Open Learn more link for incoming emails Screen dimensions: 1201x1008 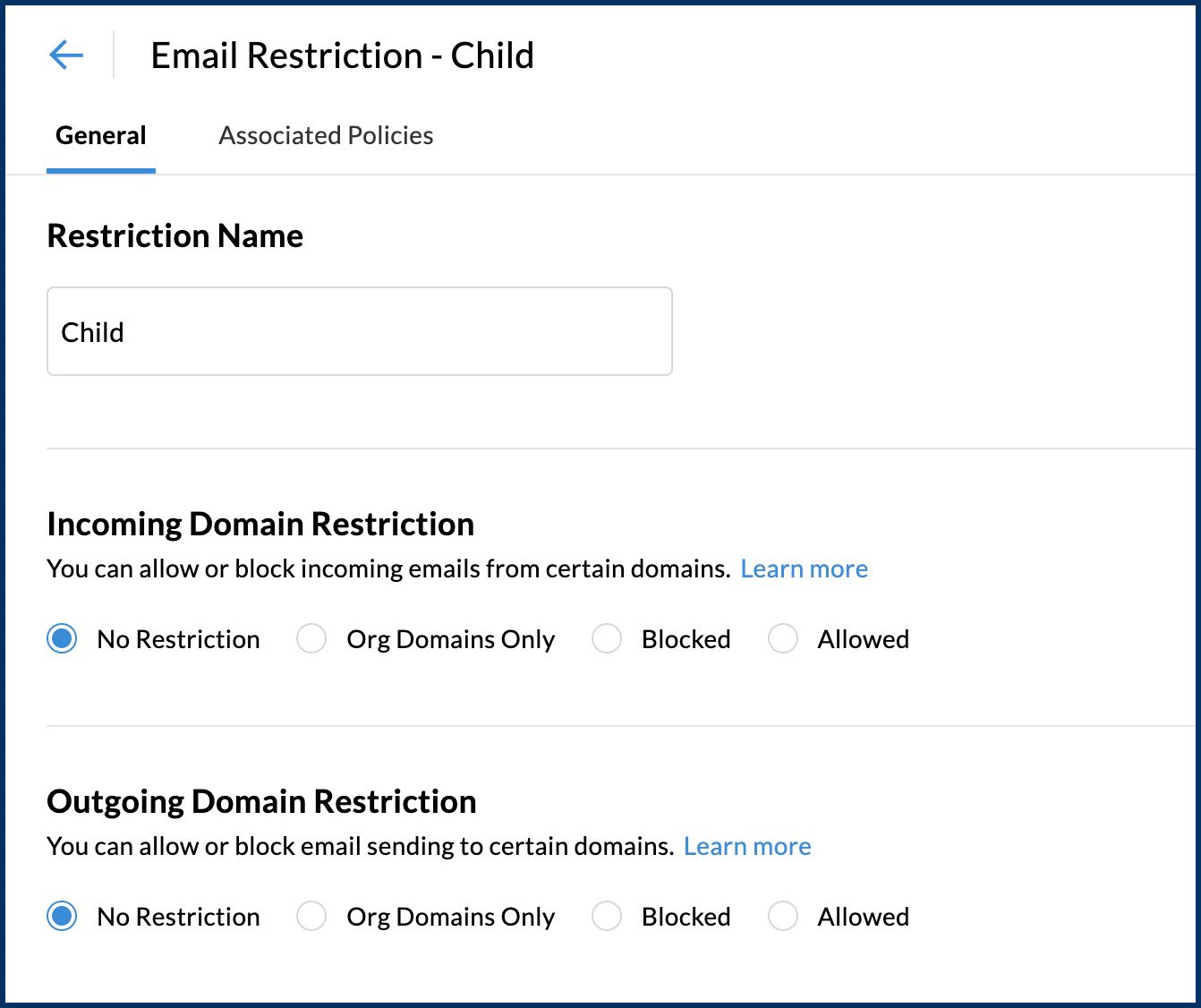[804, 569]
